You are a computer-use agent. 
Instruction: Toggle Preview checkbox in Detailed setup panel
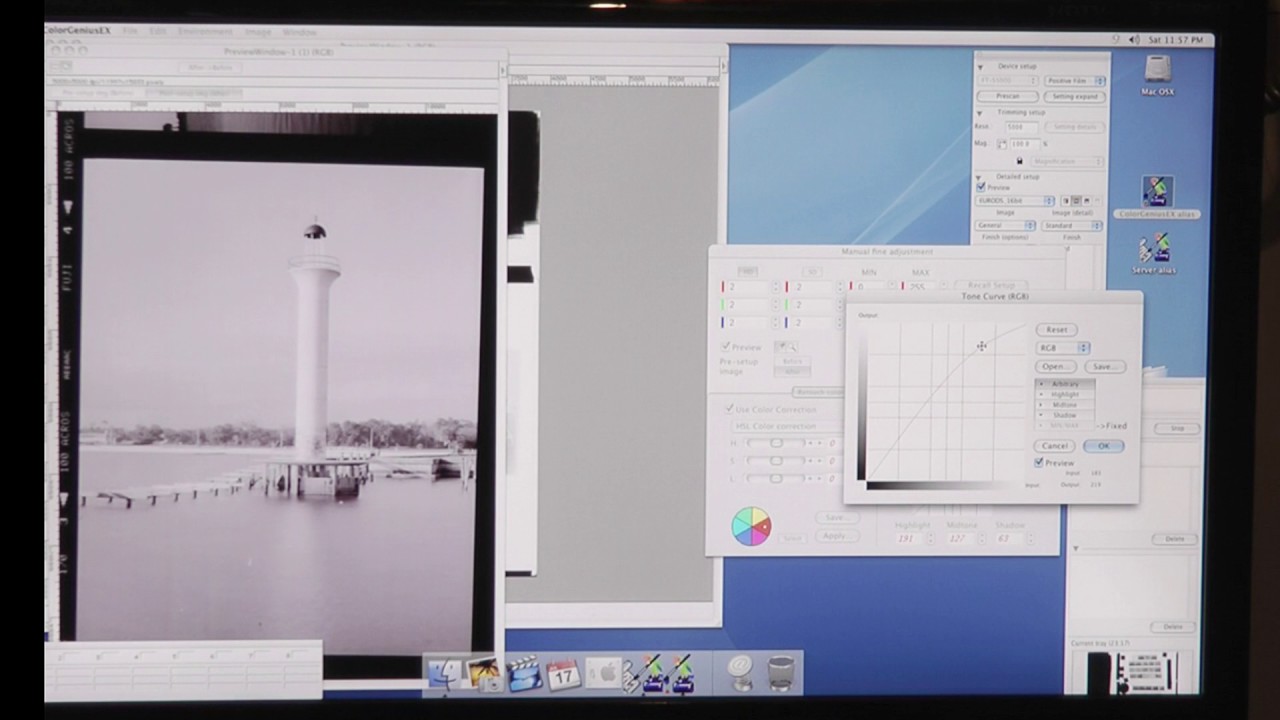981,187
